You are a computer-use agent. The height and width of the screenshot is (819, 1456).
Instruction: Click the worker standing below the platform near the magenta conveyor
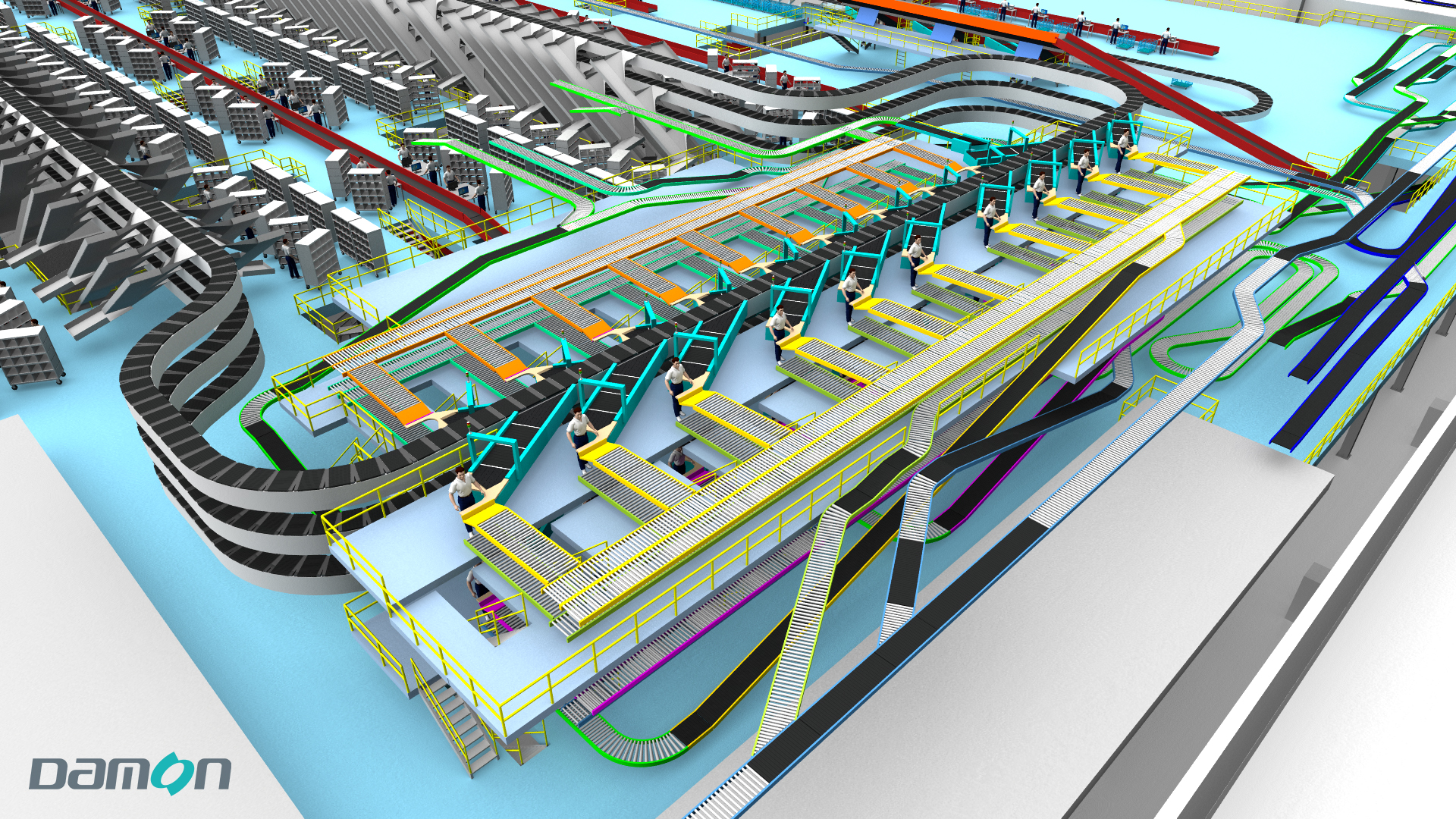tap(477, 586)
